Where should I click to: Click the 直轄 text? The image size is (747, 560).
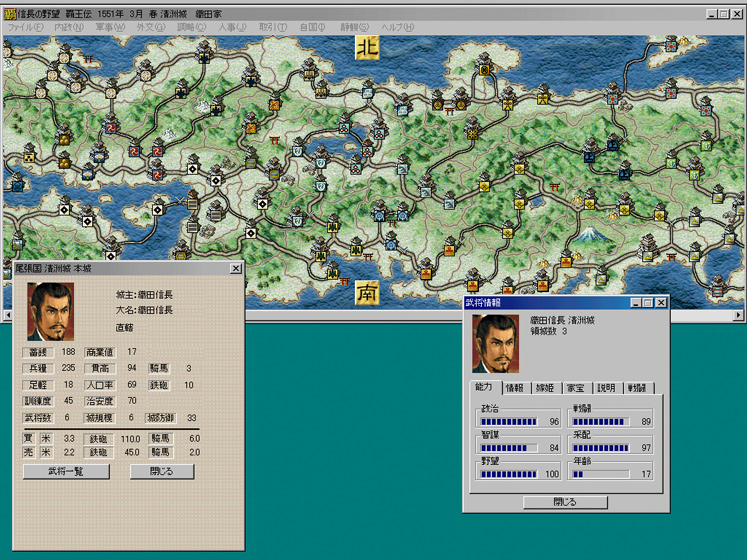pyautogui.click(x=124, y=327)
